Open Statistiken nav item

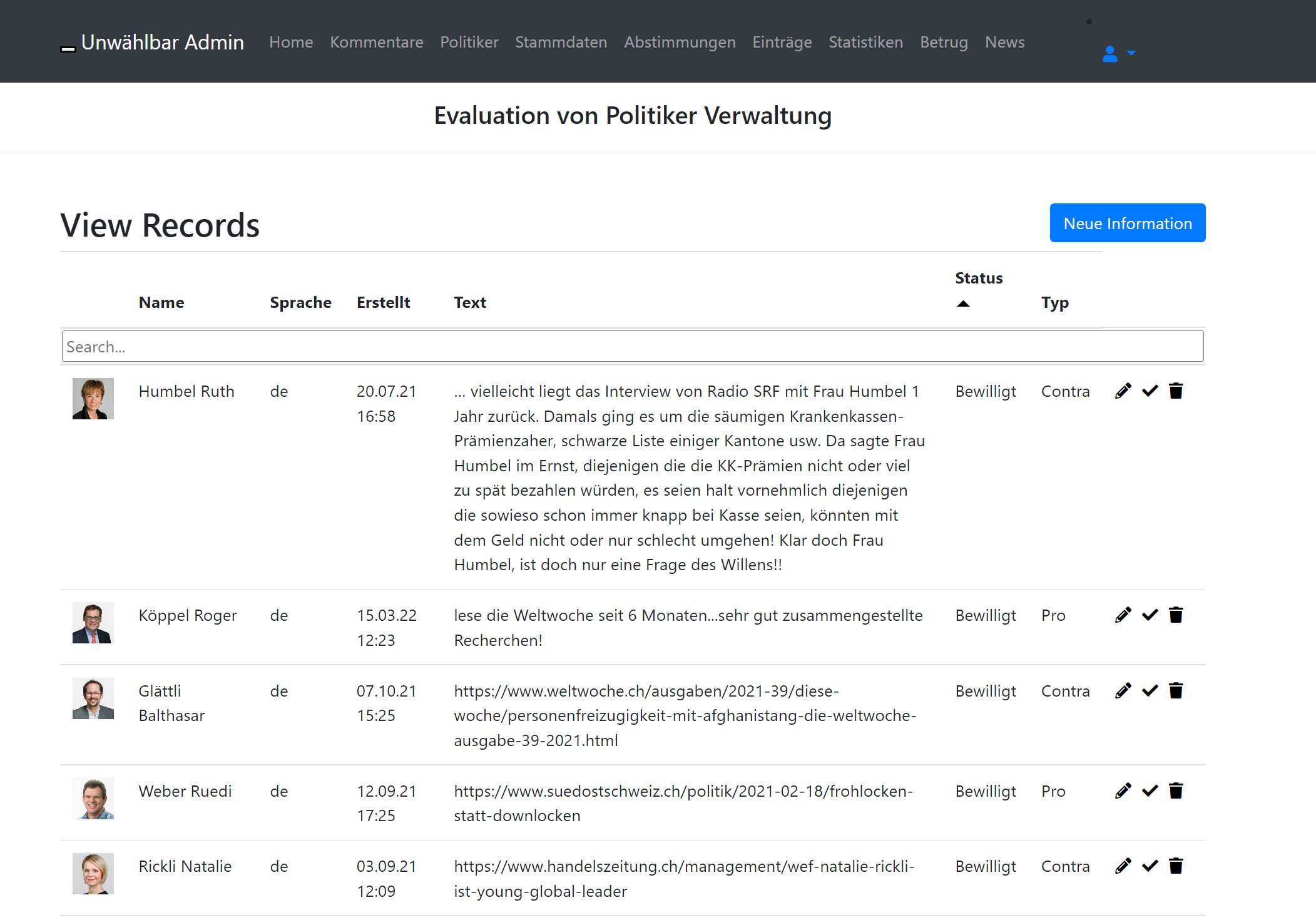pos(866,42)
